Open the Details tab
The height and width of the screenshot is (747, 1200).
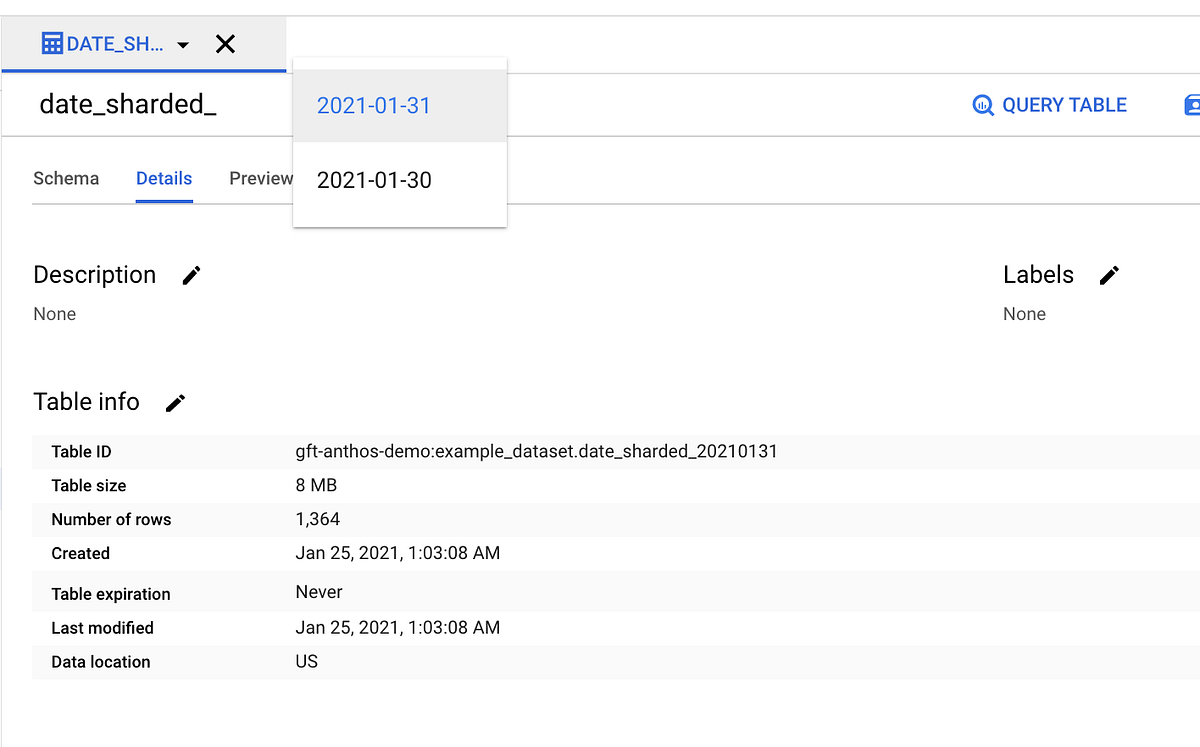coord(164,178)
